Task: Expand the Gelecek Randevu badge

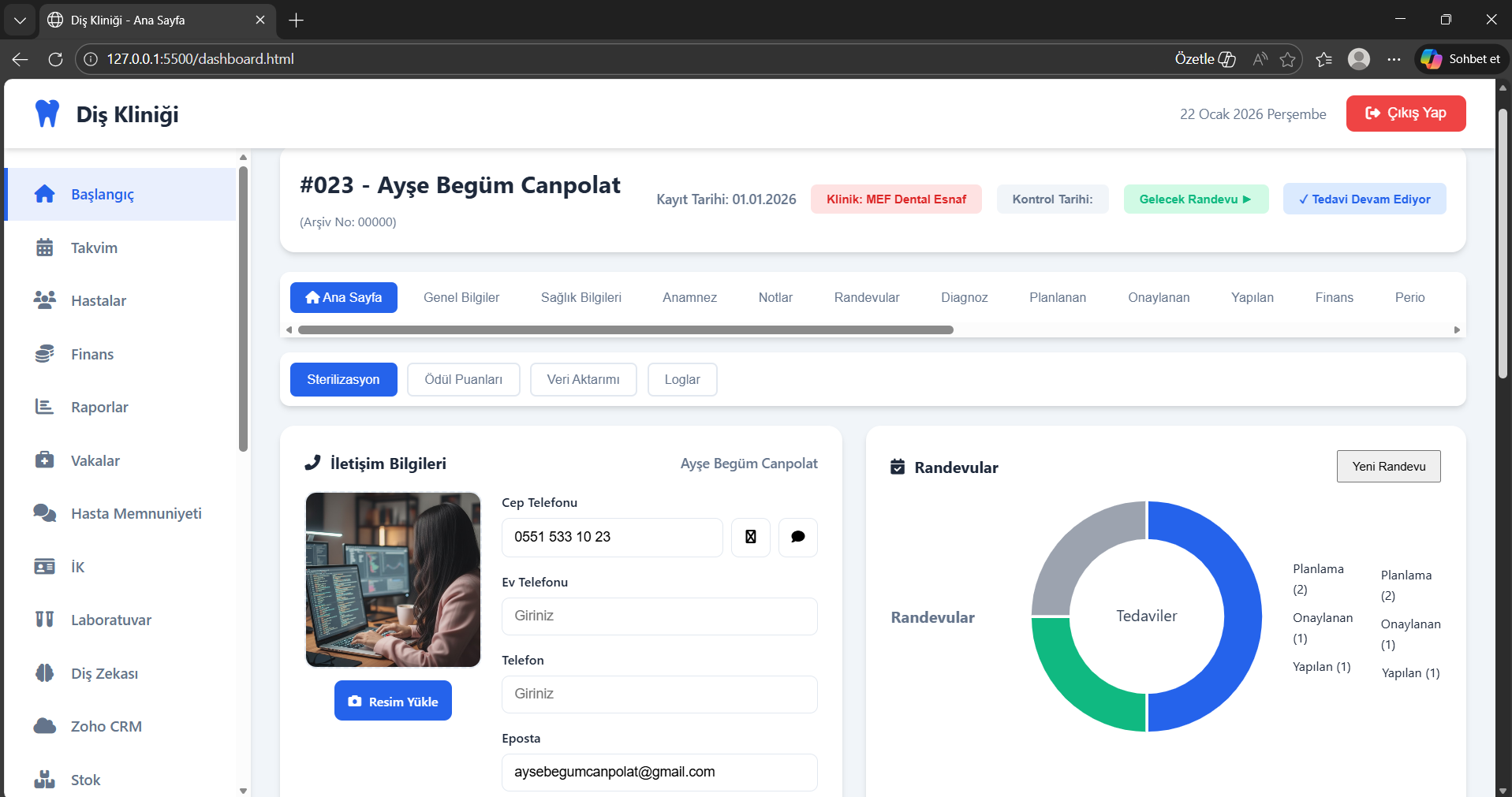Action: 1196,199
